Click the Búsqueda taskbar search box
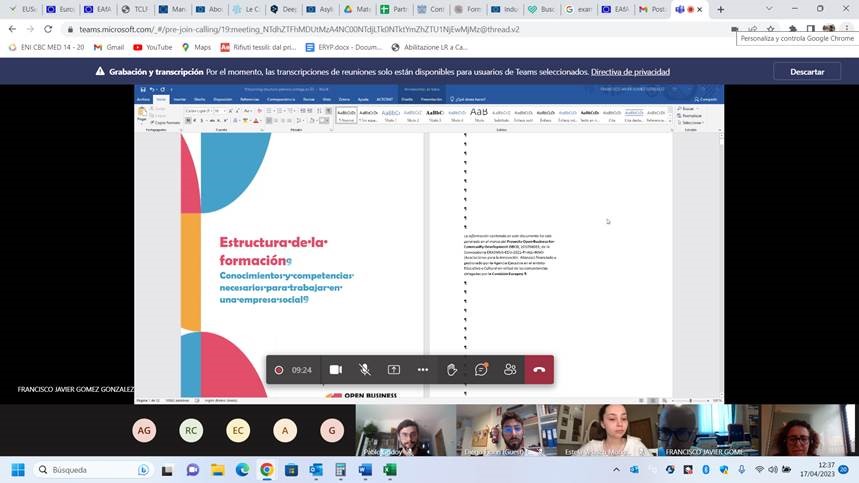 [x=92, y=470]
